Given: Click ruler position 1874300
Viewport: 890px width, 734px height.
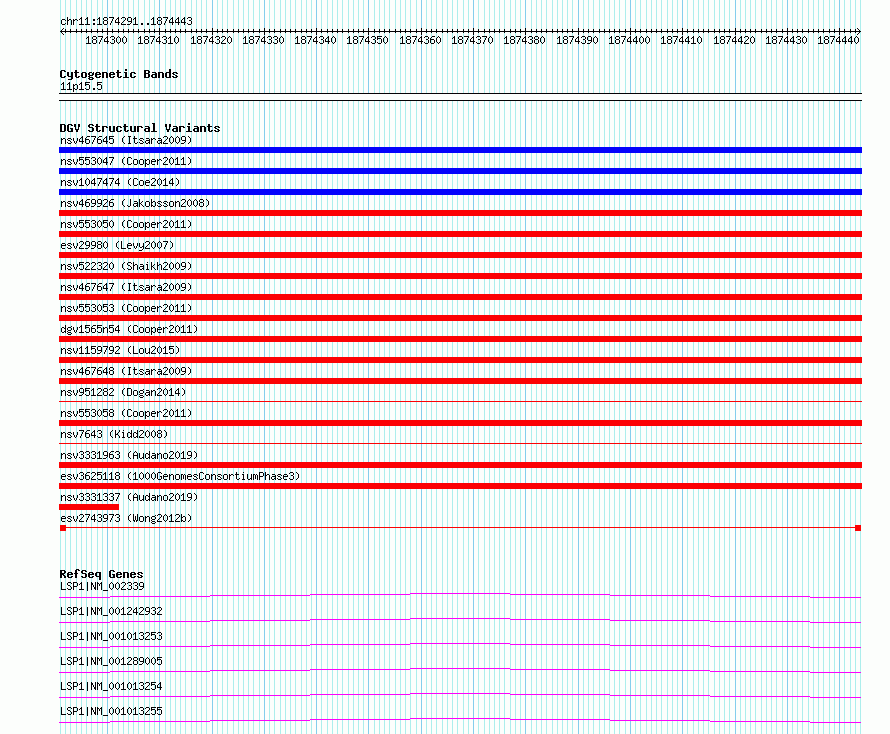Looking at the screenshot, I should tap(106, 40).
